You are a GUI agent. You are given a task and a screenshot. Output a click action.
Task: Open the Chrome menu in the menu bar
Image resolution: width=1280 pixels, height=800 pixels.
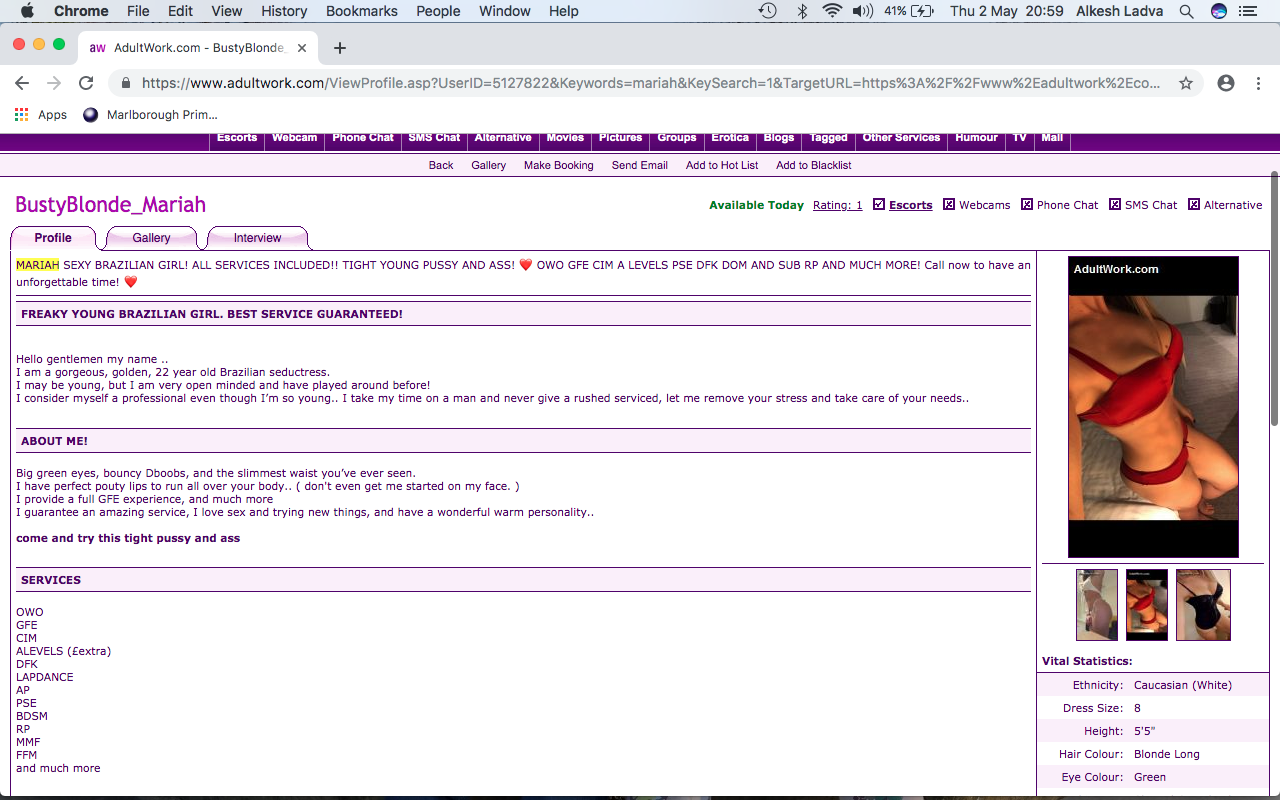pos(81,11)
